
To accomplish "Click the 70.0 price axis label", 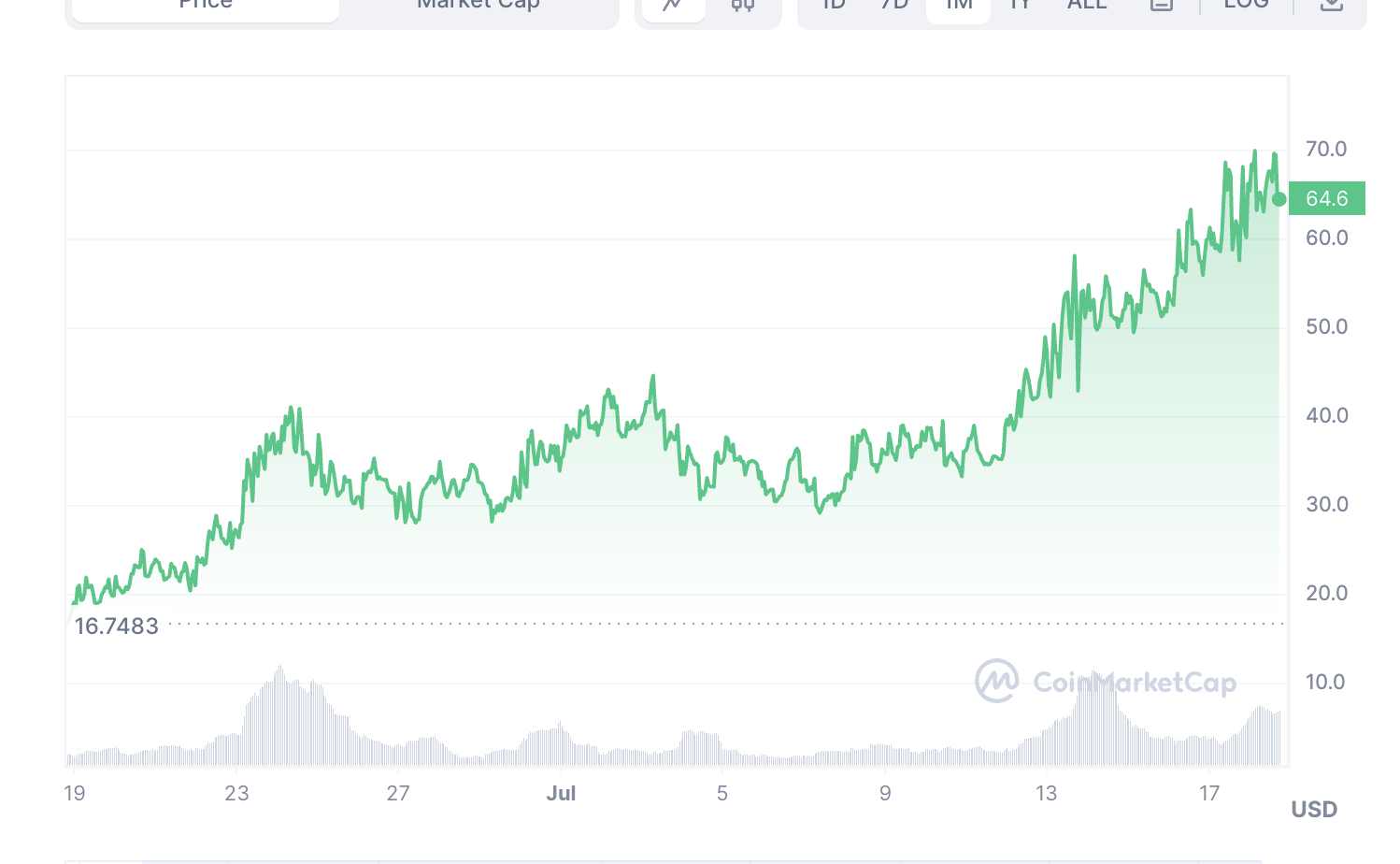I will [x=1326, y=149].
